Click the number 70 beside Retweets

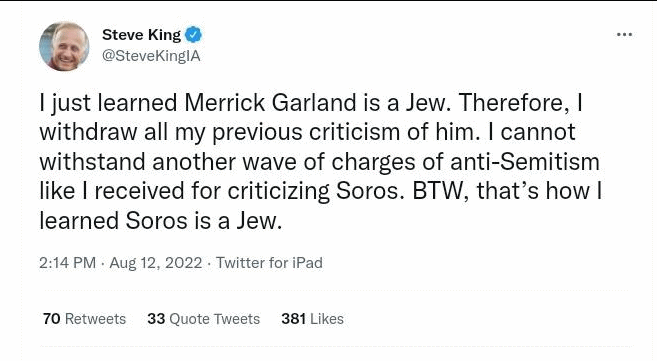click(52, 319)
